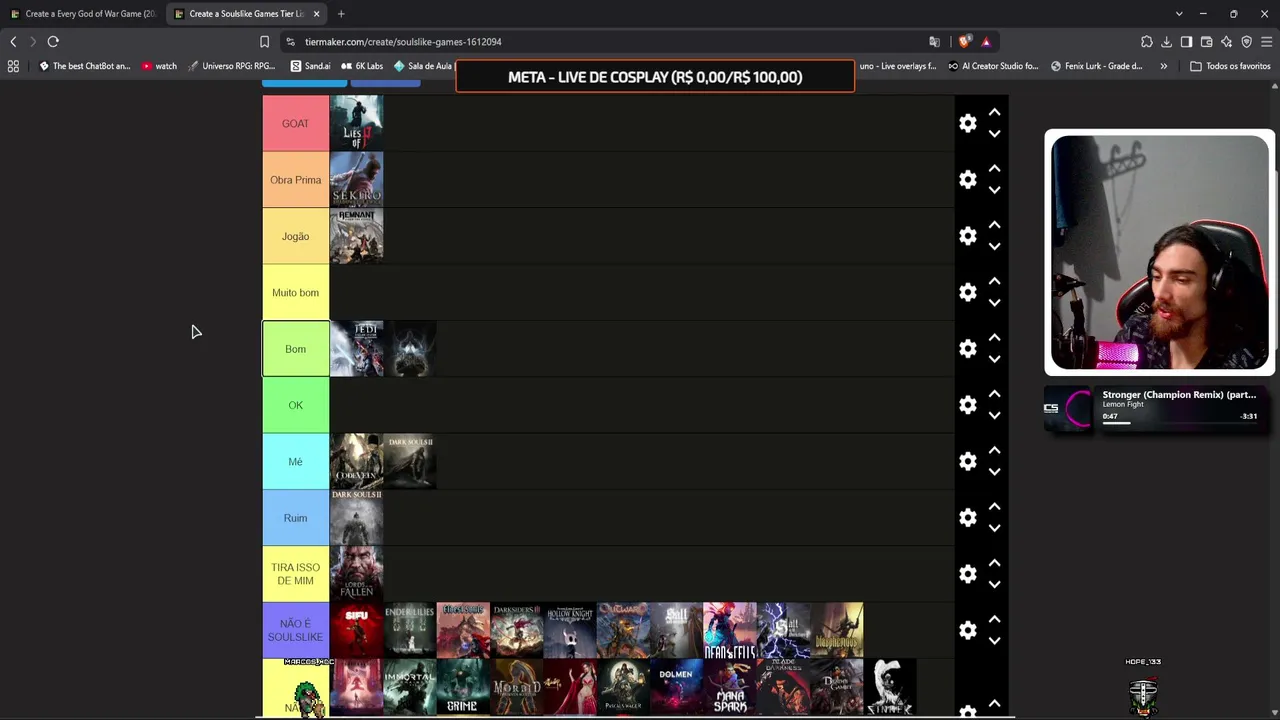Screen dimensions: 1280x720
Task: Go back in browser history
Action: pyautogui.click(x=13, y=42)
